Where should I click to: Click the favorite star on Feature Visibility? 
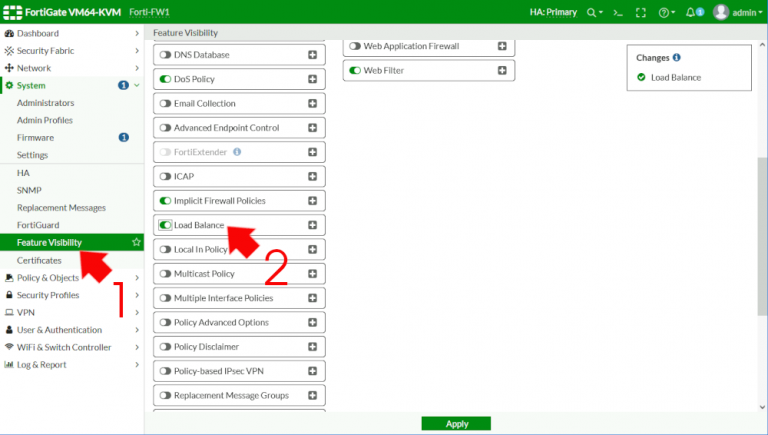click(136, 242)
